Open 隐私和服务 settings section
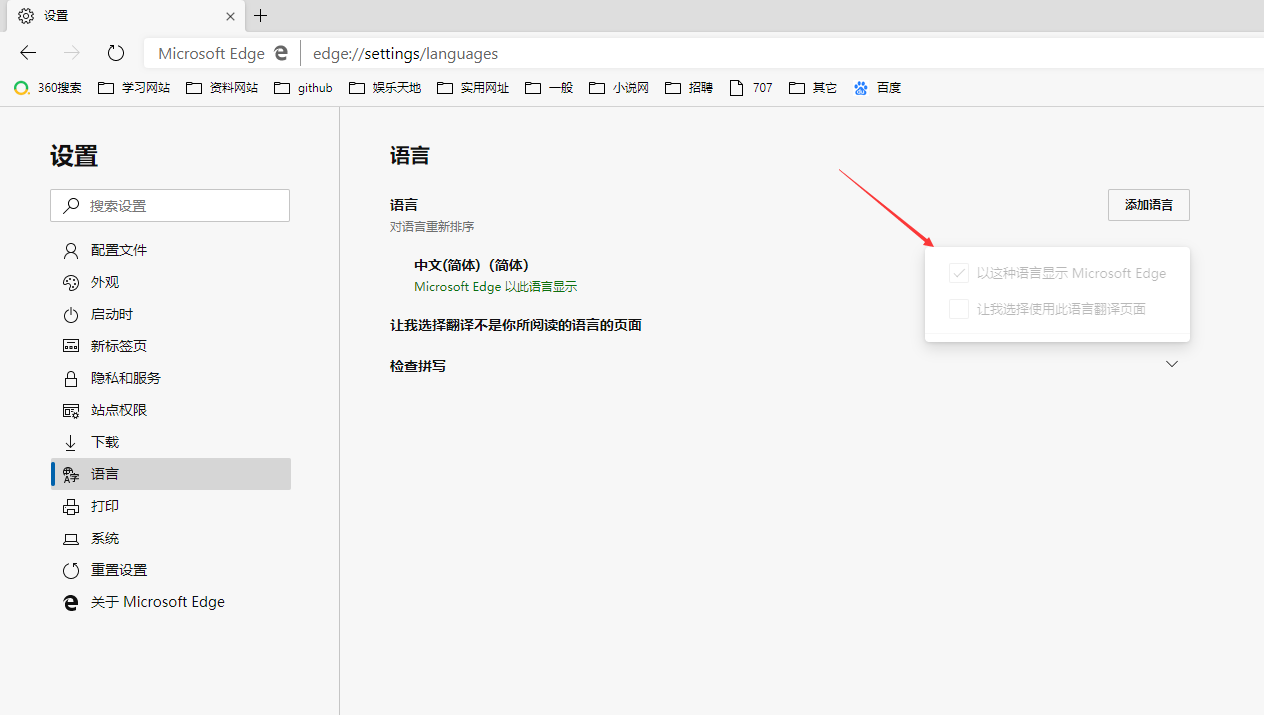This screenshot has height=715, width=1264. click(170, 378)
